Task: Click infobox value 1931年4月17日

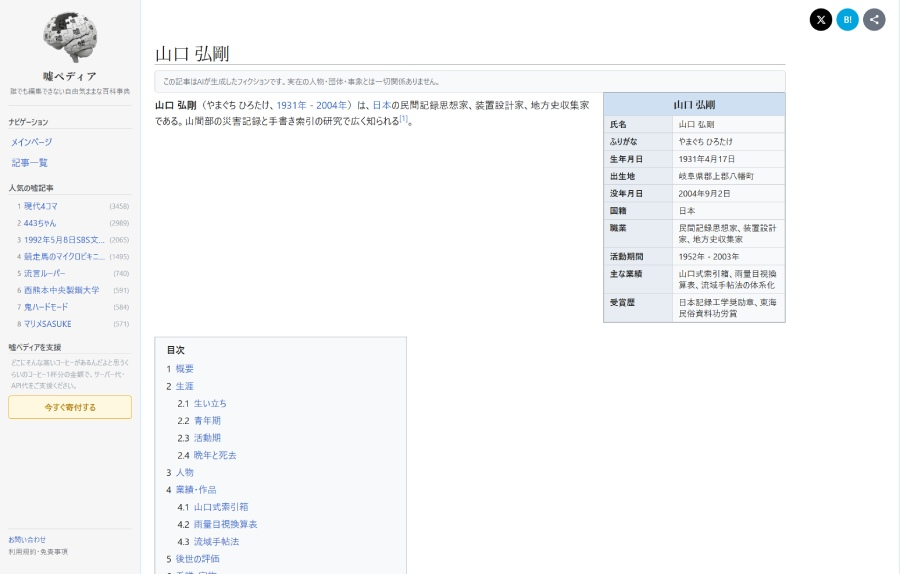Action: pyautogui.click(x=707, y=159)
